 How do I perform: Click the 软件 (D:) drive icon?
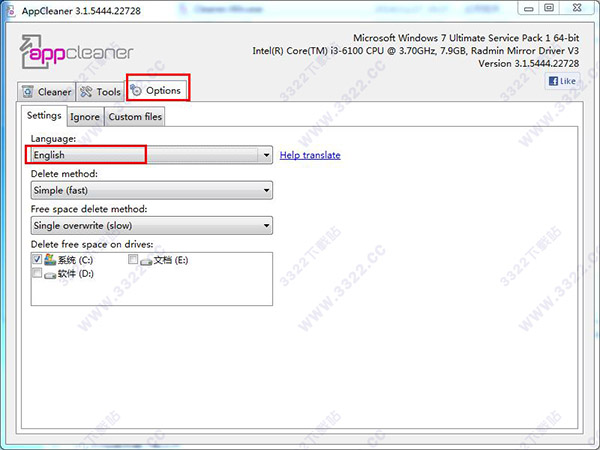pyautogui.click(x=50, y=275)
